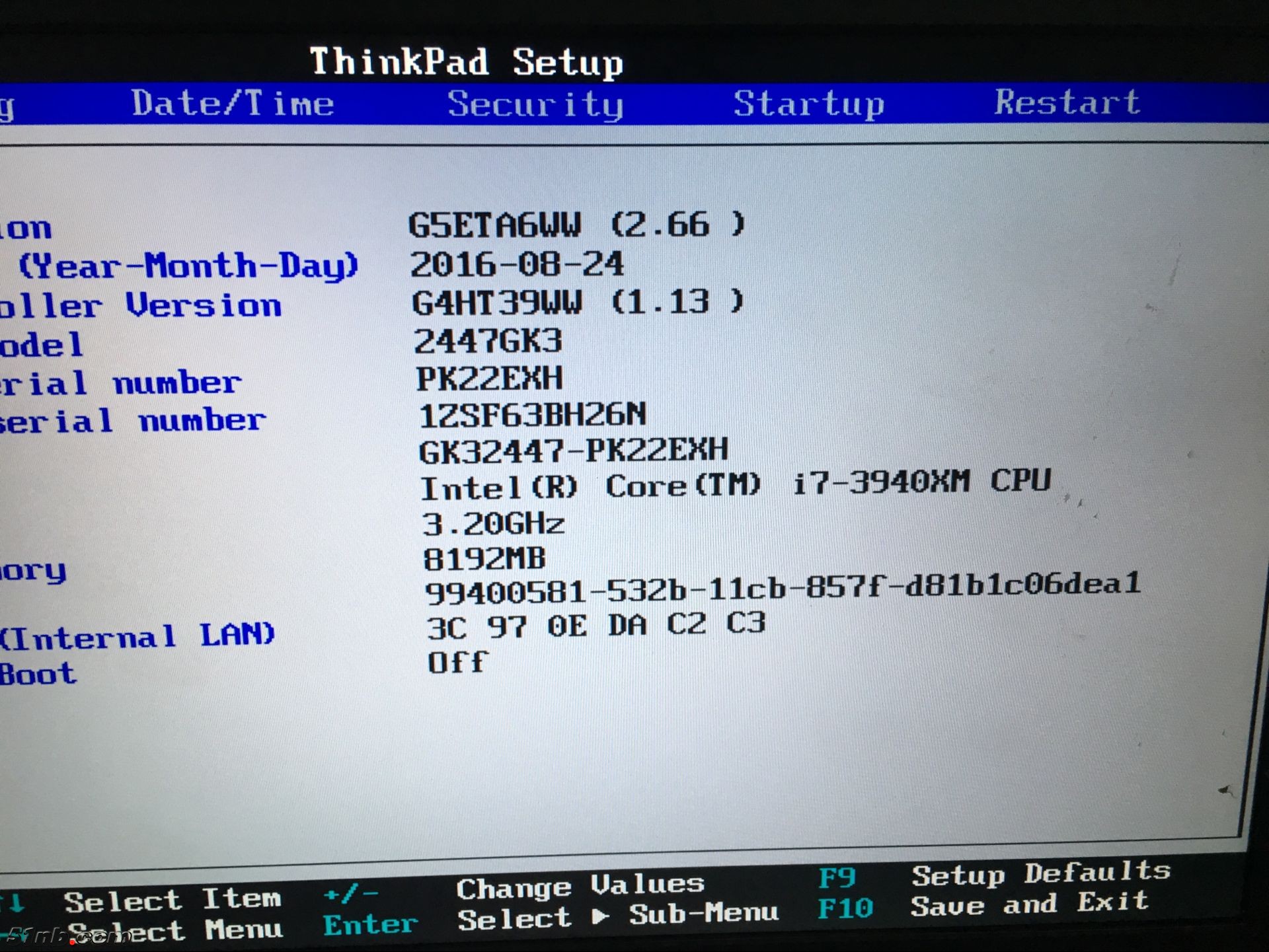Click the BIOS date 2016-08-24 value

[x=516, y=264]
